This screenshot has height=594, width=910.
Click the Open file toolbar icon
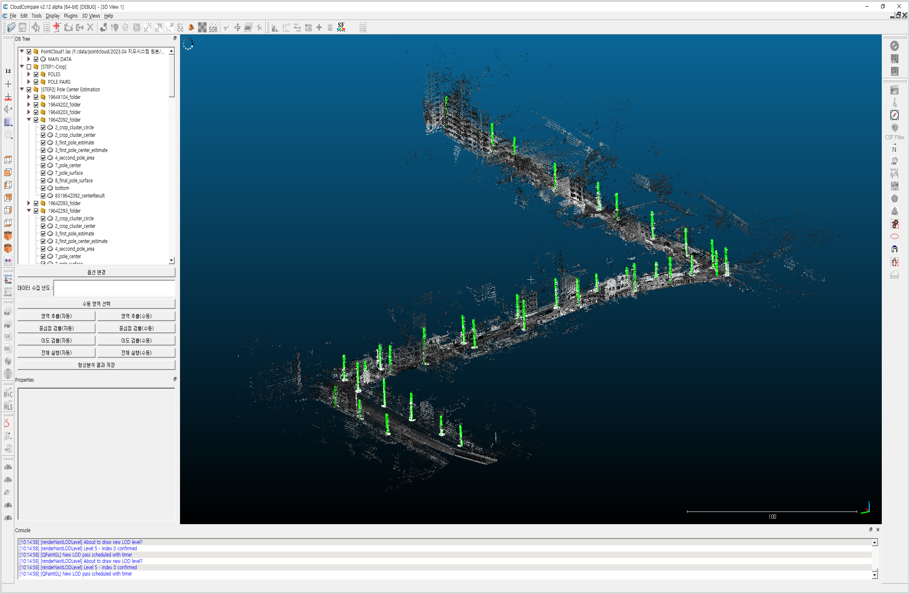[x=11, y=28]
